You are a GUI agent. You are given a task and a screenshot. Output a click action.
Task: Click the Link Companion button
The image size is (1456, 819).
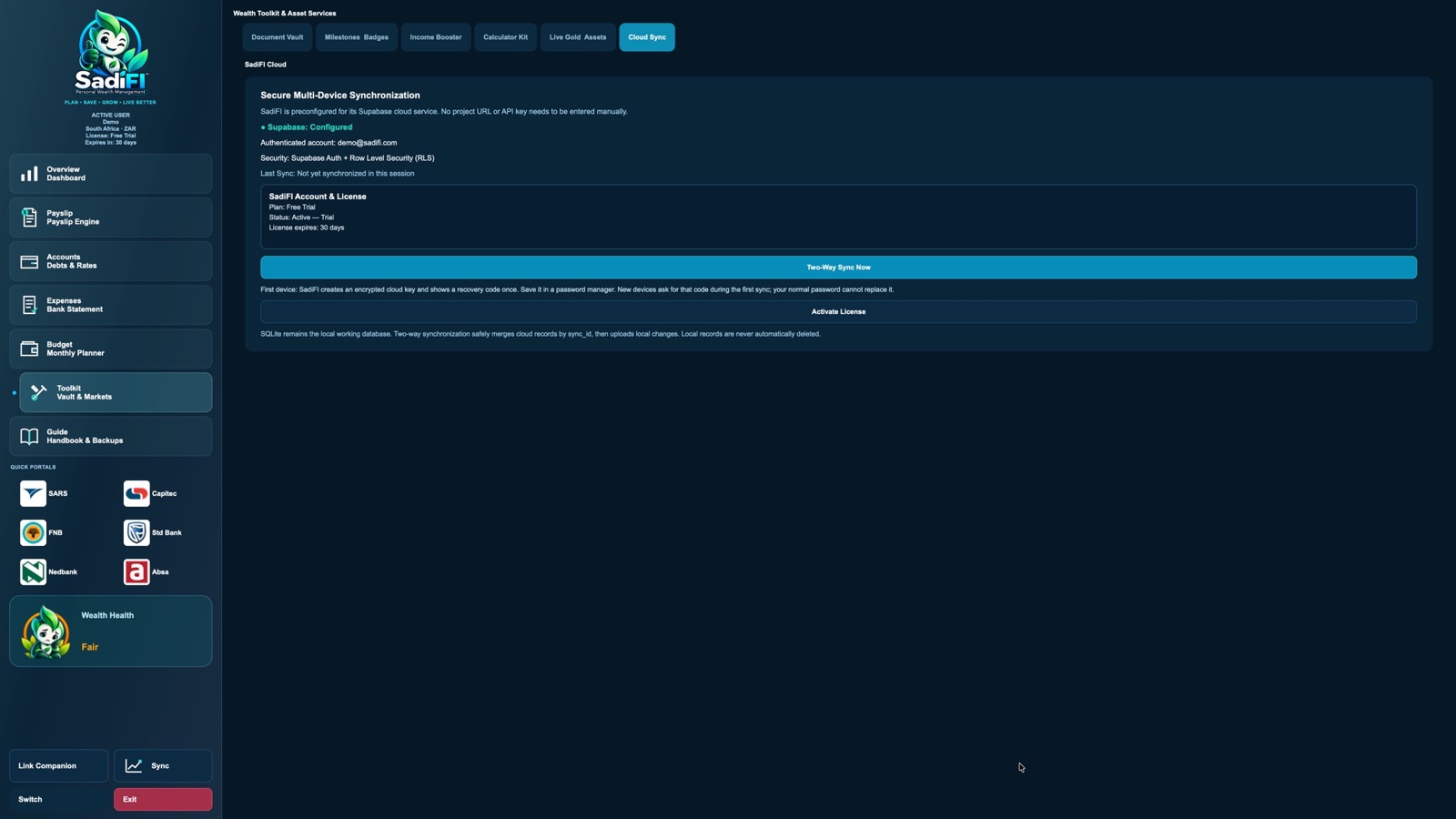(58, 765)
